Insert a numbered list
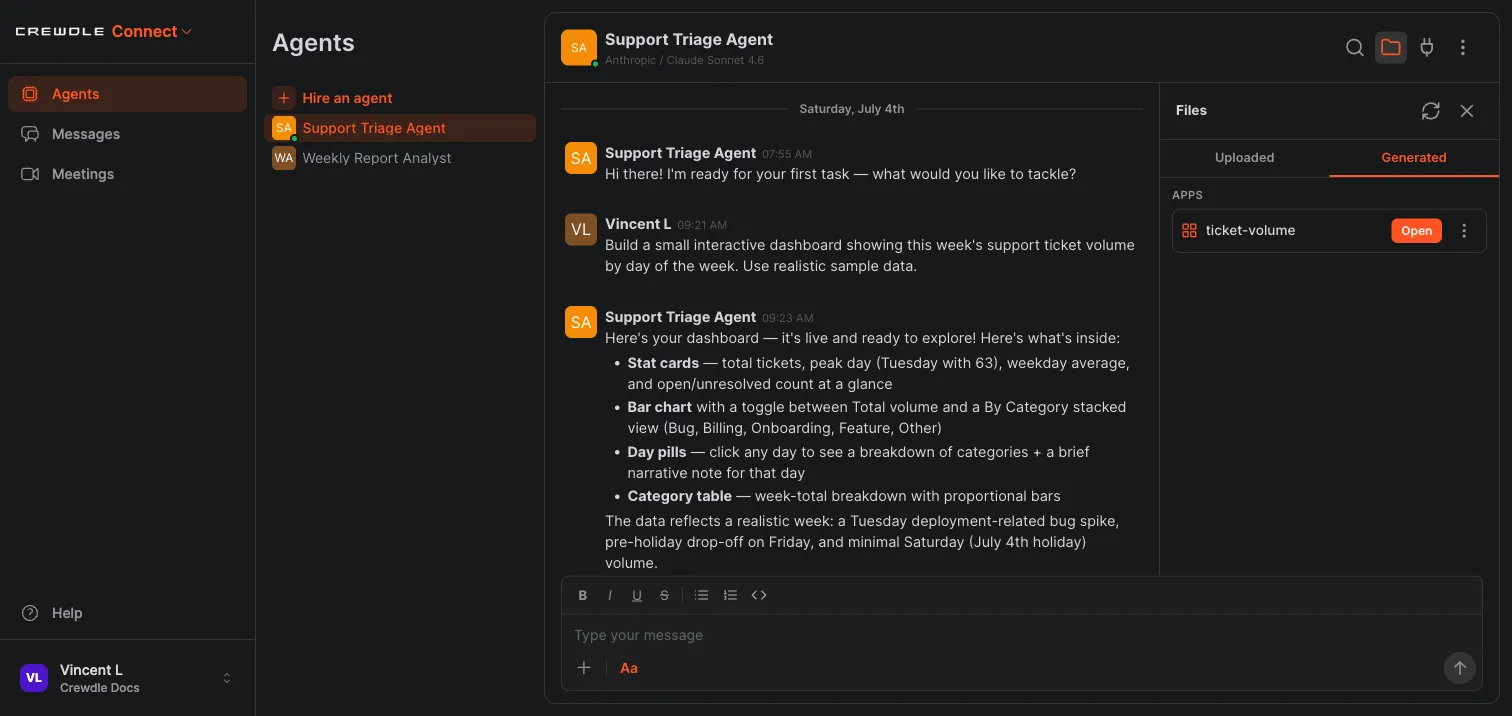Viewport: 1512px width, 716px height. 730,595
